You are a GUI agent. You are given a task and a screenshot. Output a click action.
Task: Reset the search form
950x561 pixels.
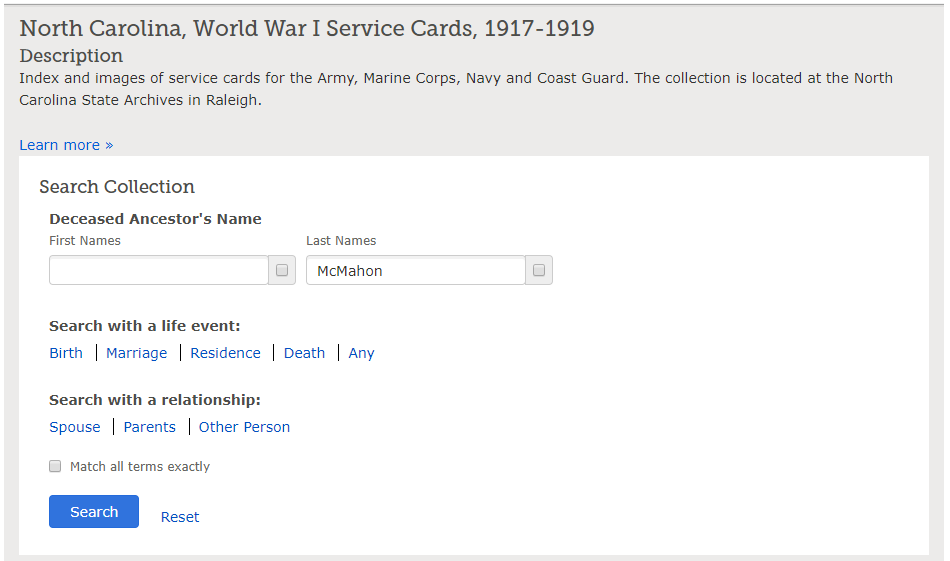180,517
